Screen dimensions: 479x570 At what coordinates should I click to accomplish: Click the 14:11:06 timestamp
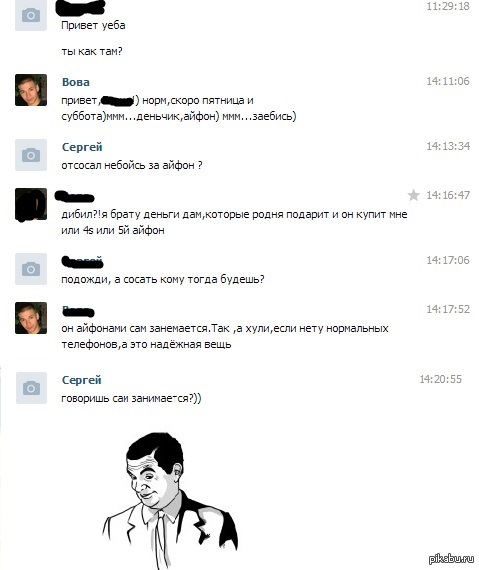click(x=448, y=81)
